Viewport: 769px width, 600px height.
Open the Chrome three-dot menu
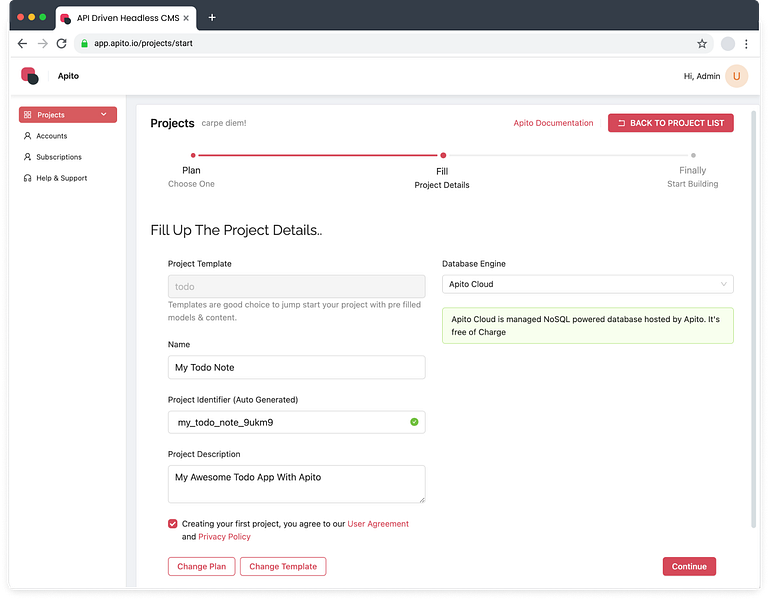[x=746, y=44]
